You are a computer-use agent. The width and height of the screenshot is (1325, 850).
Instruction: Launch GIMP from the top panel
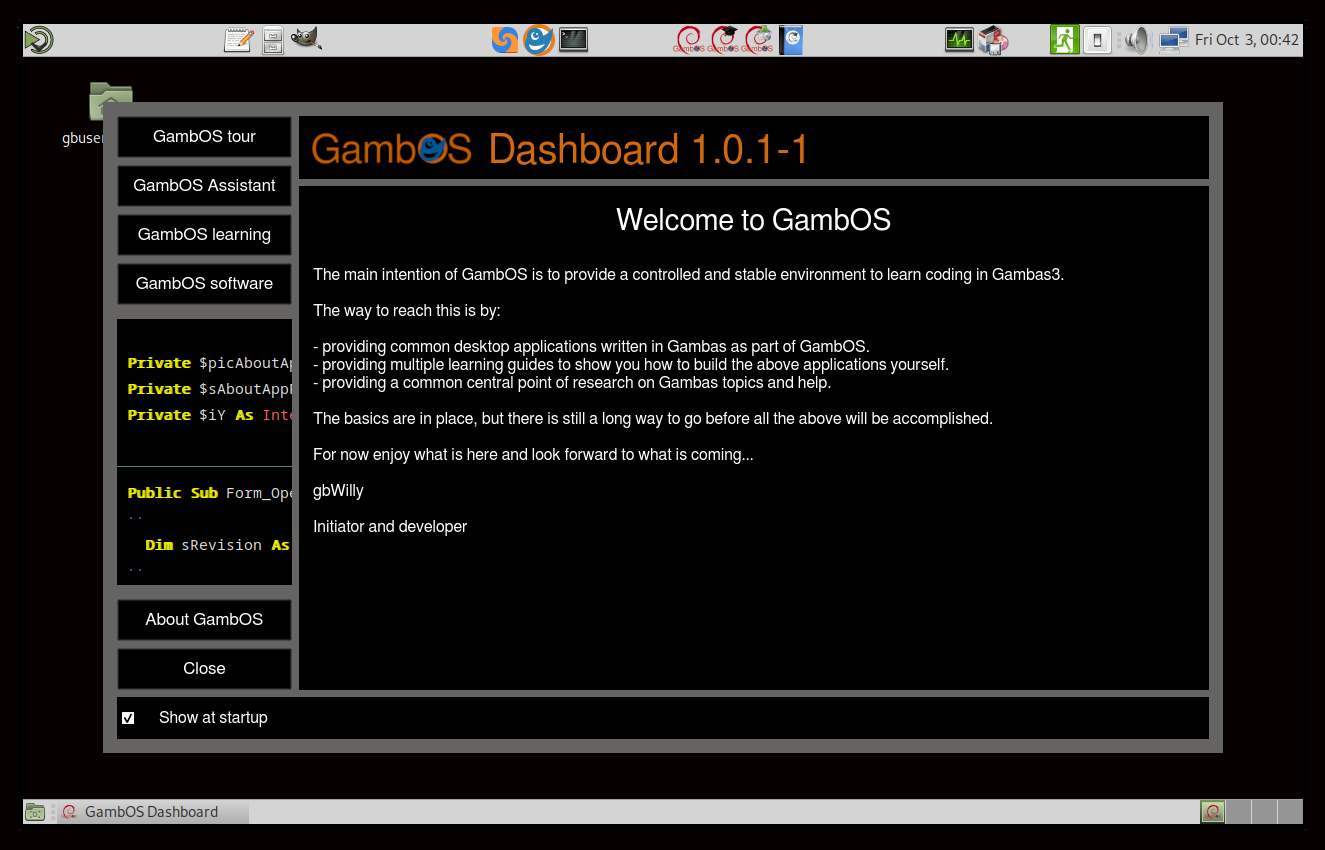pyautogui.click(x=306, y=40)
